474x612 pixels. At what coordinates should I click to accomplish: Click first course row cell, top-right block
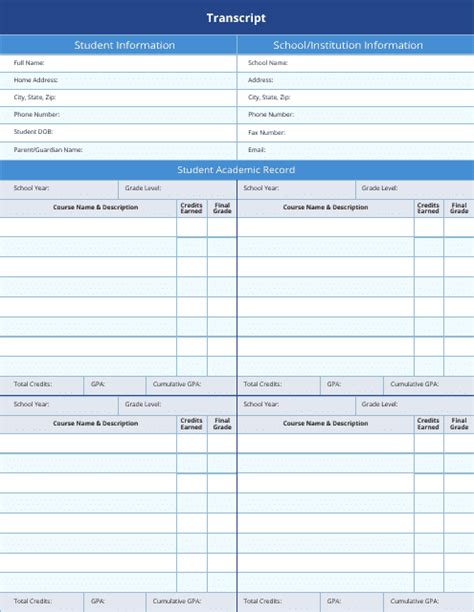pos(325,227)
